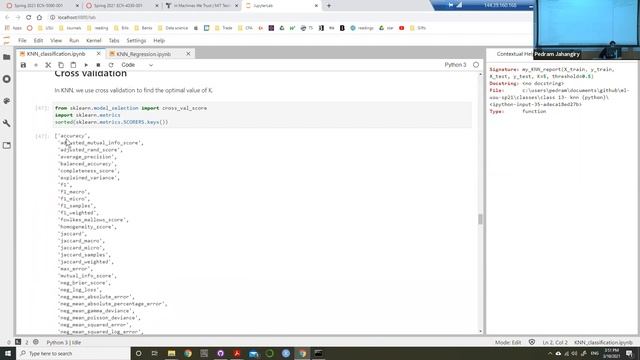Restart the kernel icon in toolbar

[x=111, y=65]
